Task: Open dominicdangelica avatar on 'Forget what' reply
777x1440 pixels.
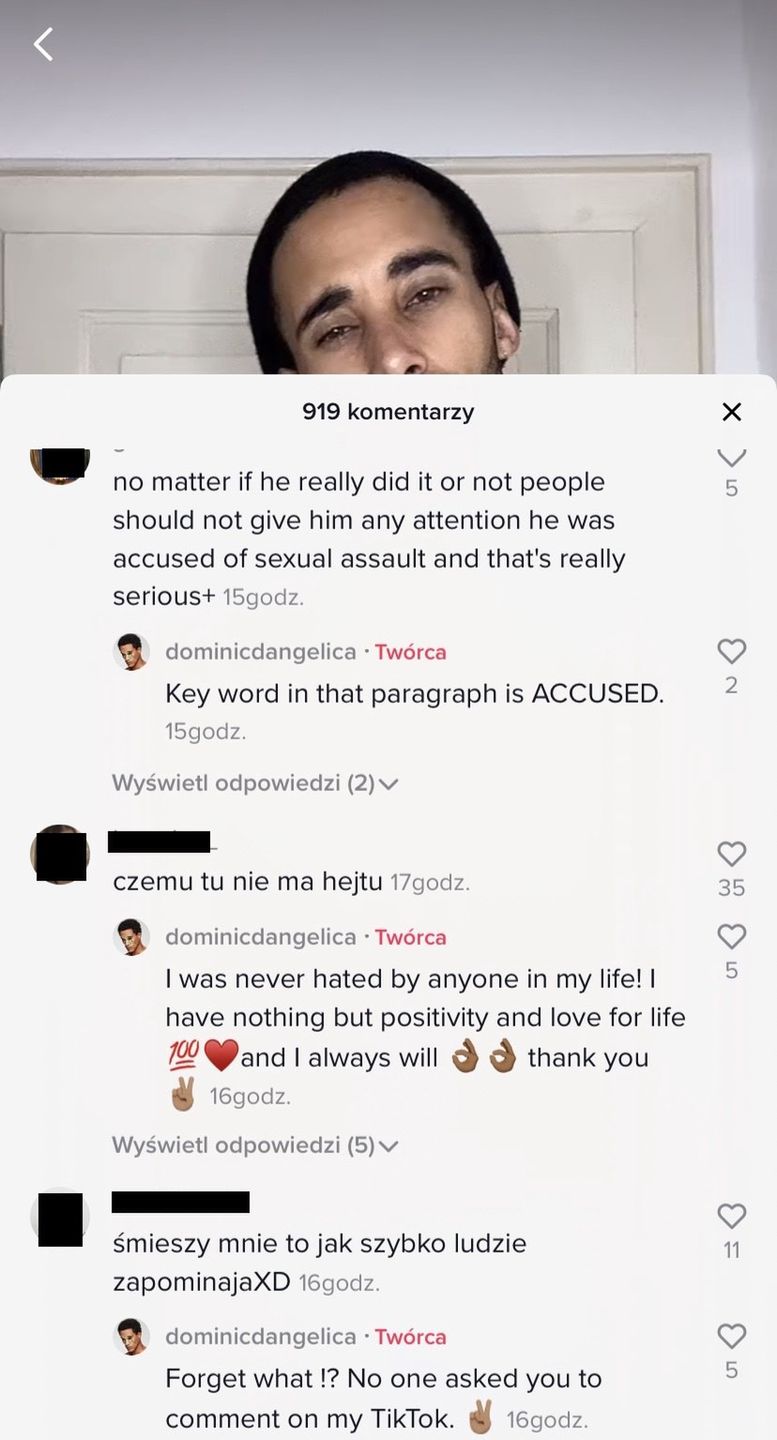Action: (131, 1337)
